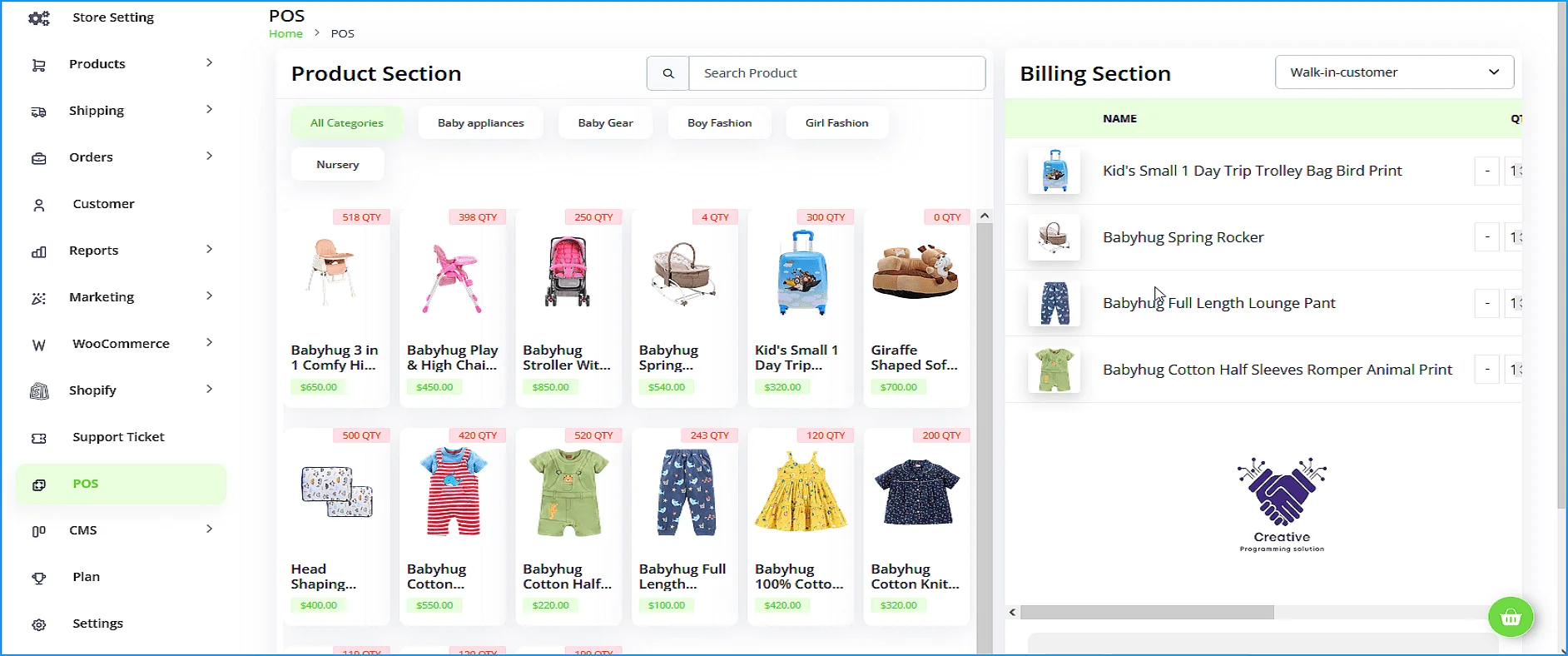Image resolution: width=1568 pixels, height=656 pixels.
Task: Open the Plan menu item
Action: 86,577
